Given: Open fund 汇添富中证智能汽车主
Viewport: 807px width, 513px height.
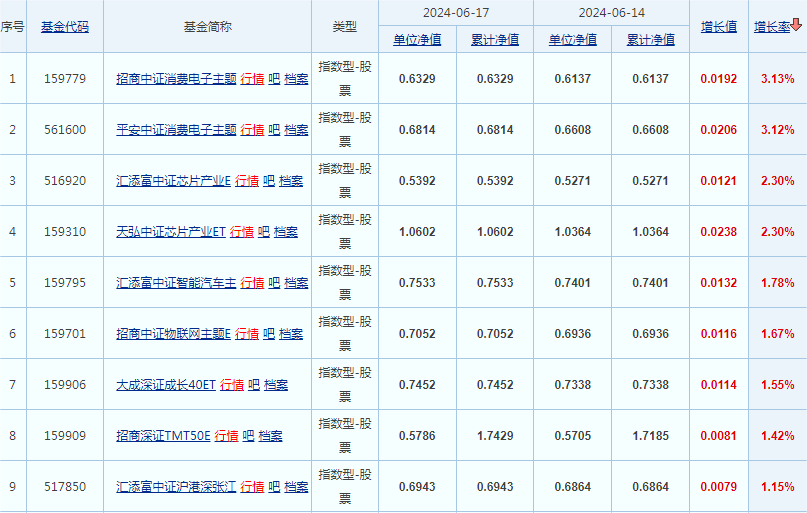Looking at the screenshot, I should [176, 282].
